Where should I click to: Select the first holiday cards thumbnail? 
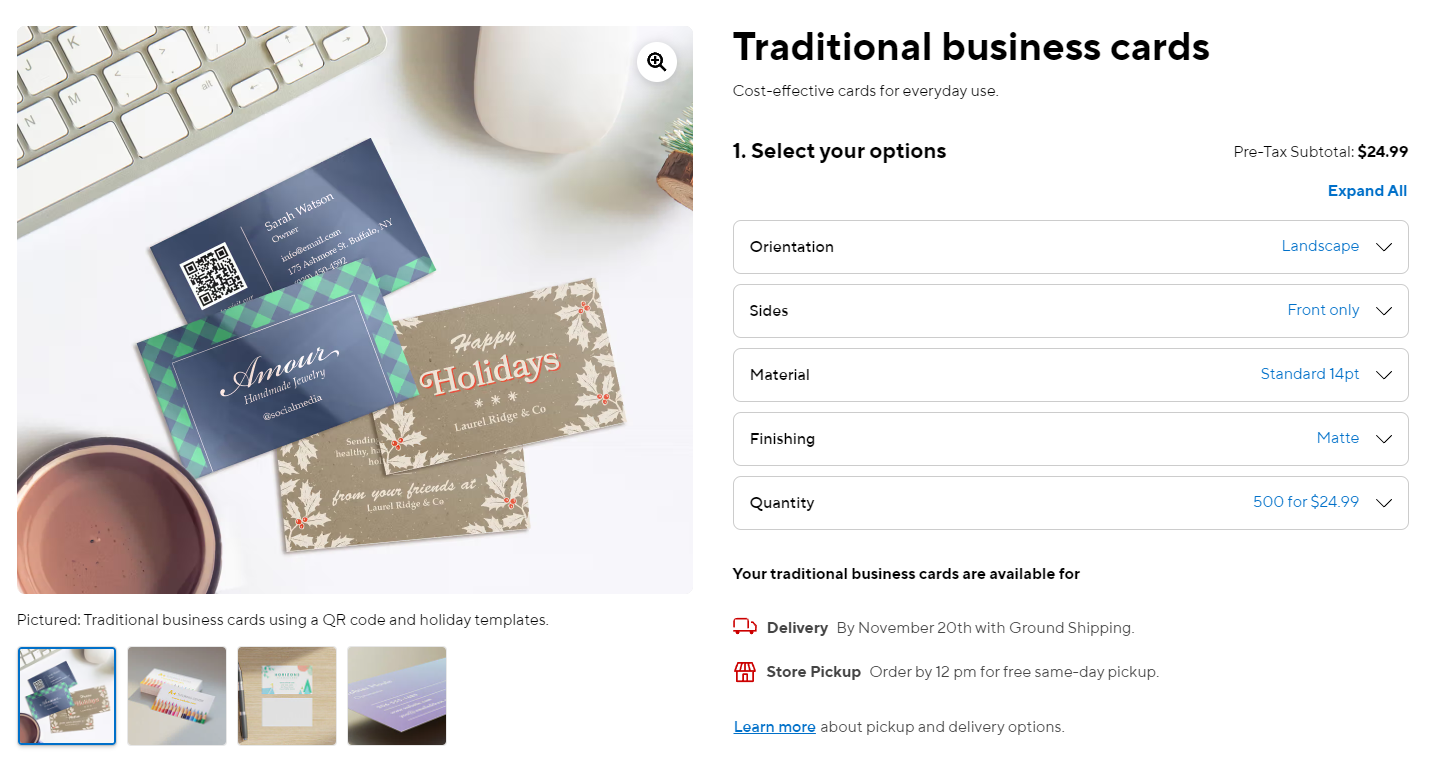point(67,696)
